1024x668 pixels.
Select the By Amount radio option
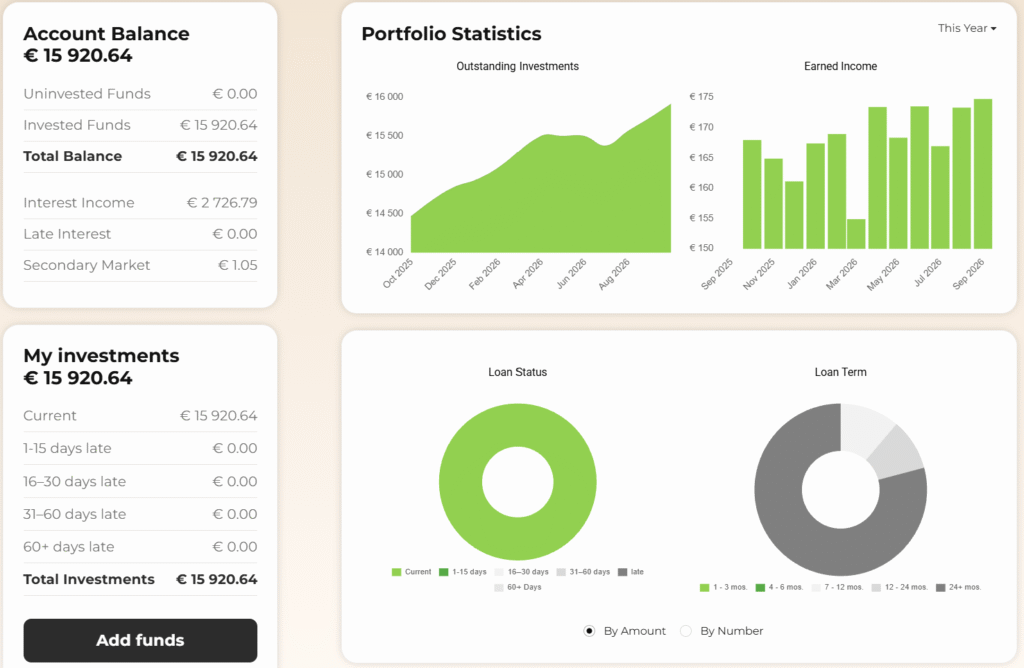tap(589, 631)
